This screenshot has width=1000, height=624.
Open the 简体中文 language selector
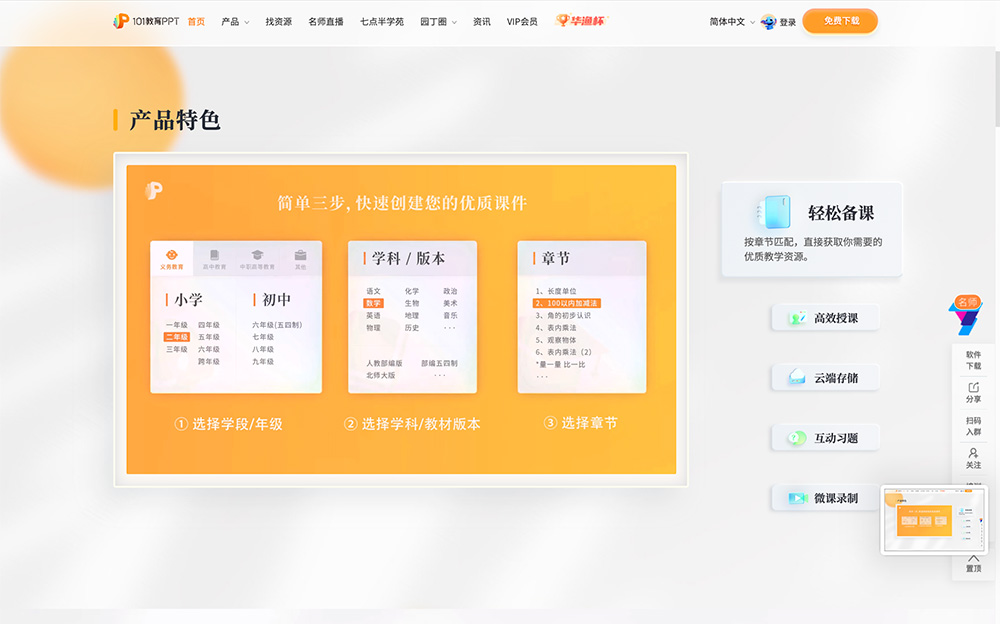pos(731,21)
